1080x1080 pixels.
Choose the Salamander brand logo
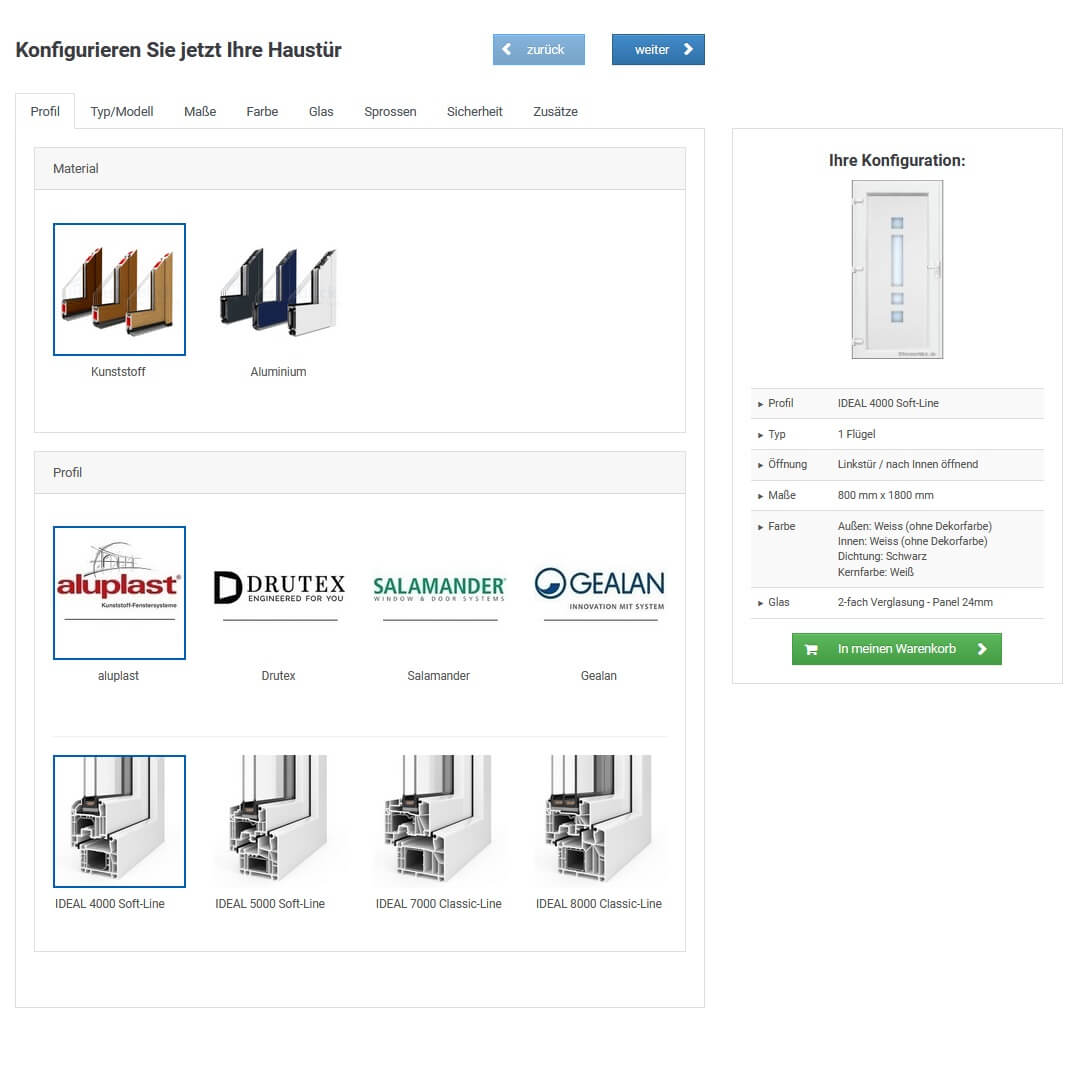pyautogui.click(x=439, y=592)
